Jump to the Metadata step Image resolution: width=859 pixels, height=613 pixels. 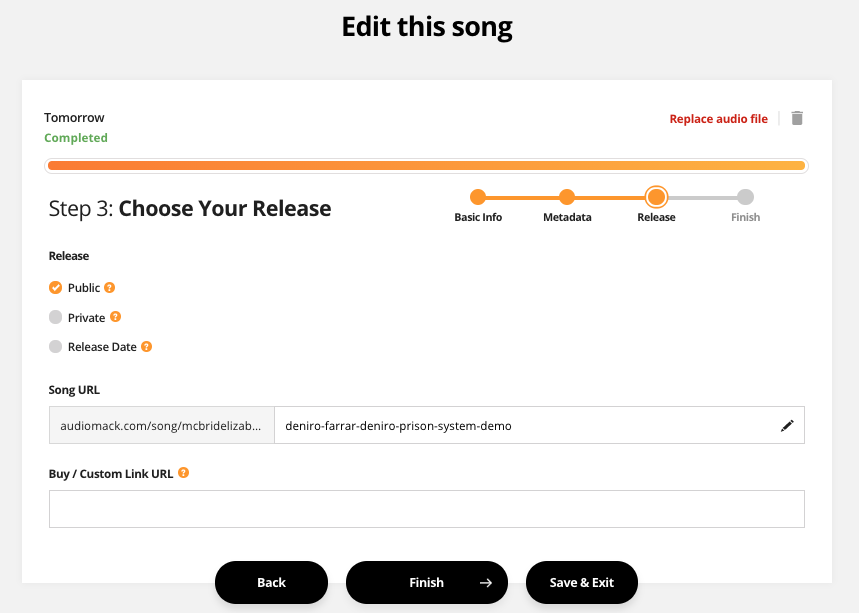[567, 197]
